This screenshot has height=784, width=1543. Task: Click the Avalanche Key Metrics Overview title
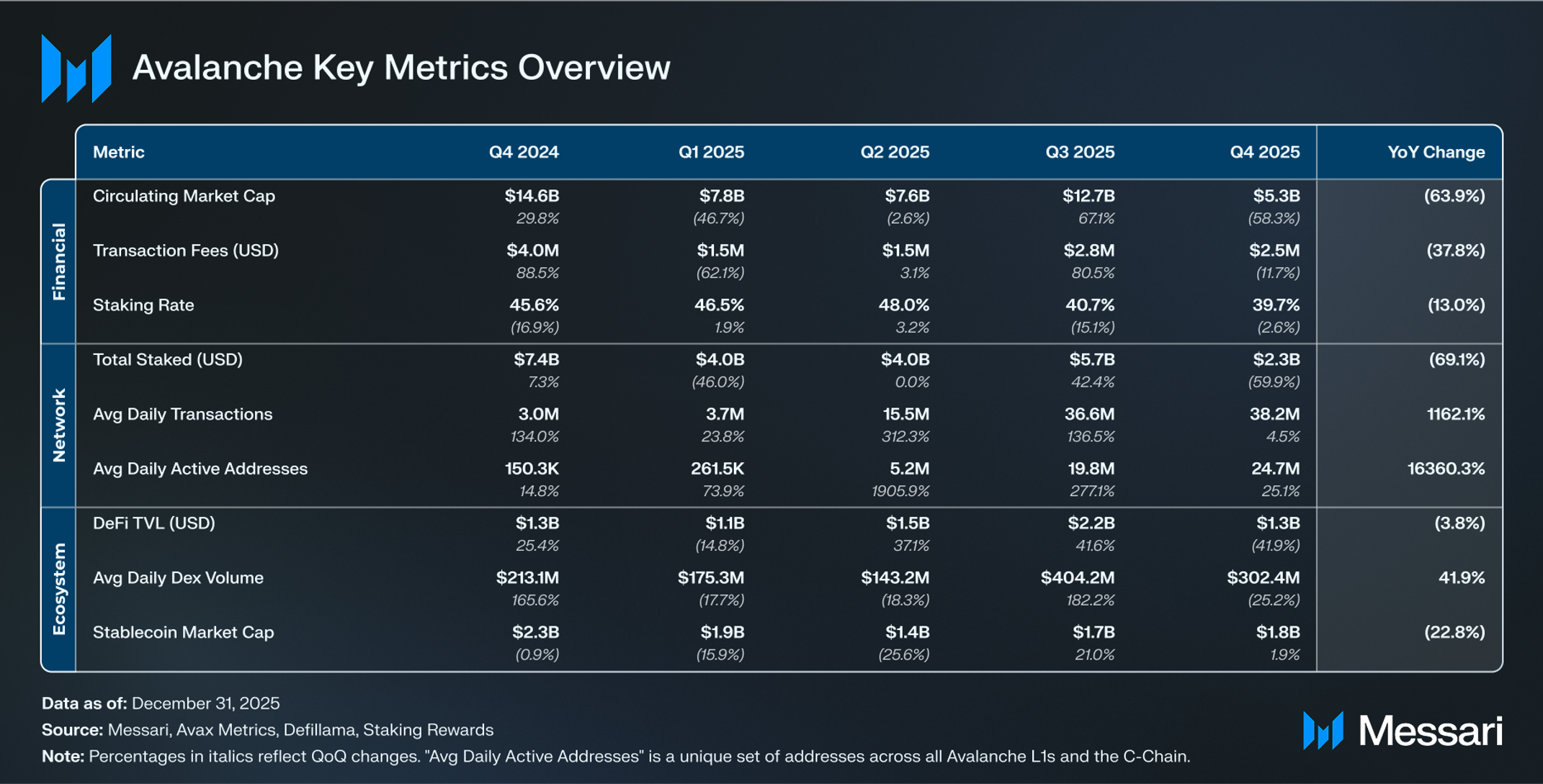[x=401, y=68]
